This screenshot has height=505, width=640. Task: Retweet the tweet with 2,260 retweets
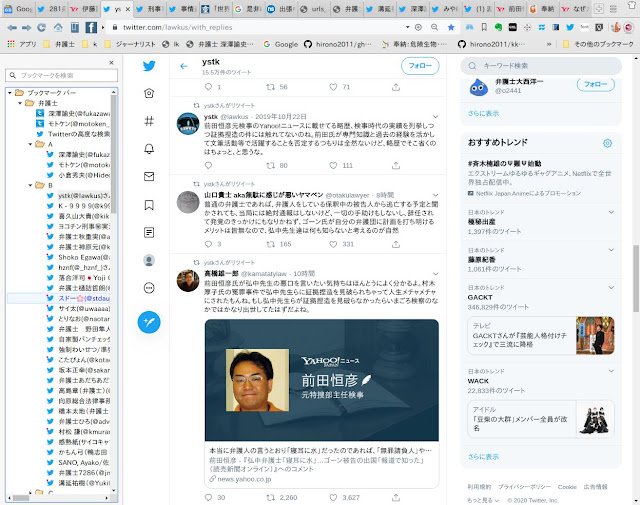(x=270, y=497)
